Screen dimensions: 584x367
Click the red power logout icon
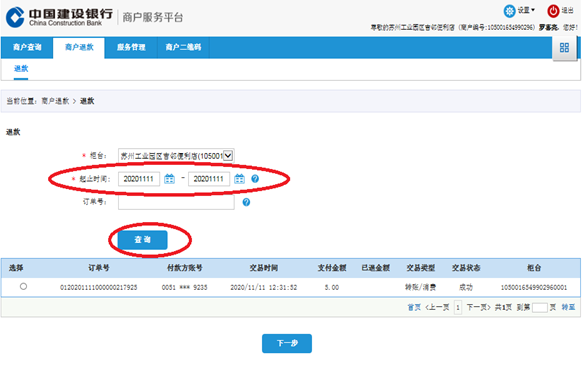pos(553,11)
